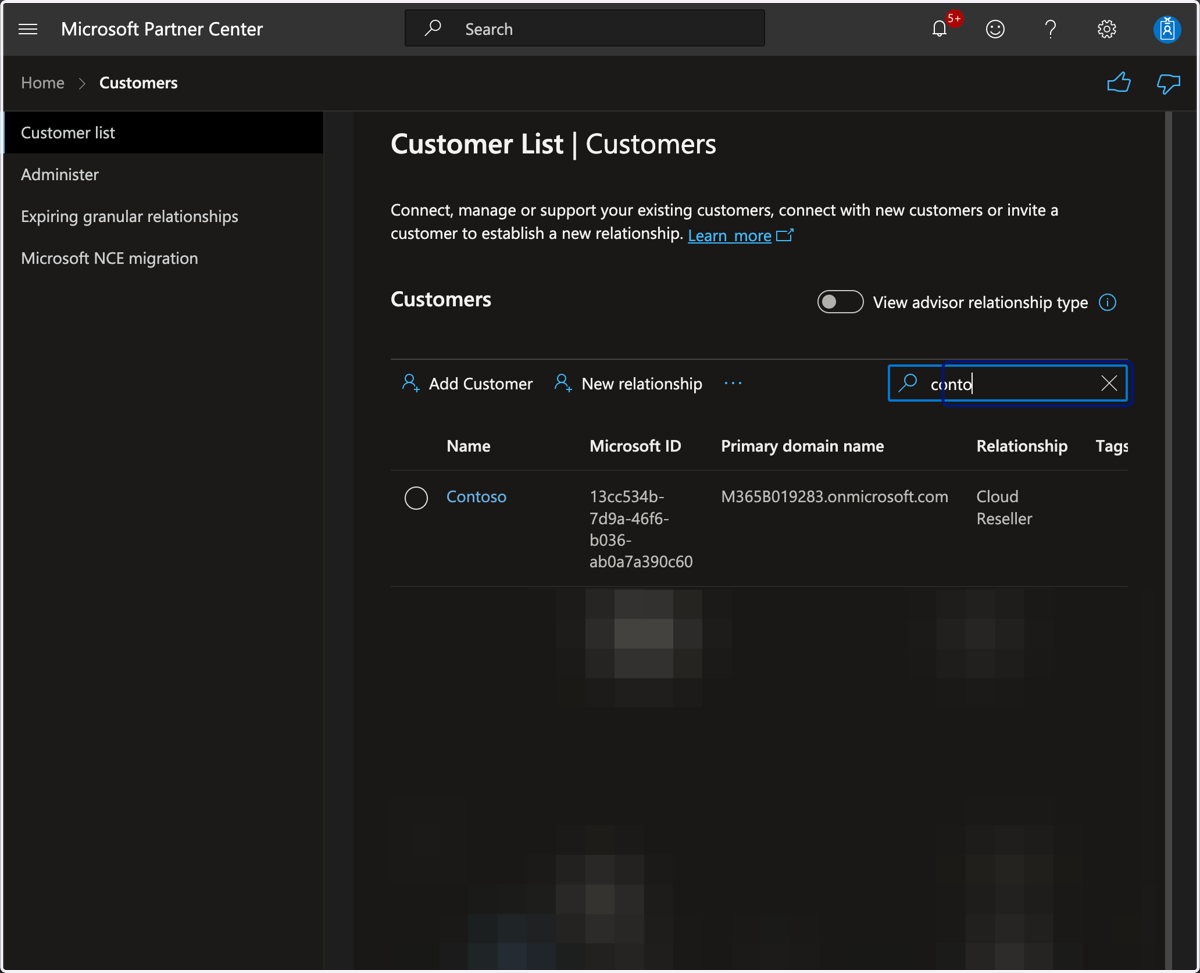Click the customer filter field containing conto

click(1008, 383)
